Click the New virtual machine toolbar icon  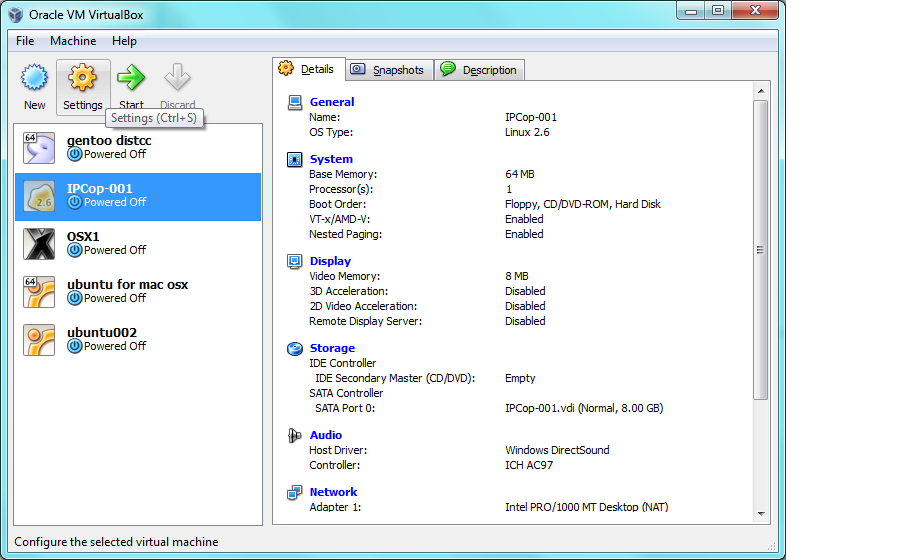pyautogui.click(x=35, y=78)
